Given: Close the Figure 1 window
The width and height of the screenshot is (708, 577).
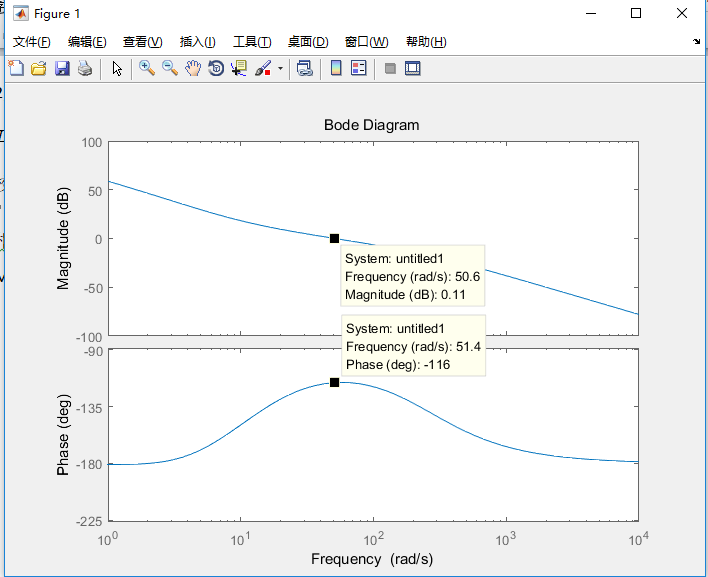Looking at the screenshot, I should click(682, 13).
